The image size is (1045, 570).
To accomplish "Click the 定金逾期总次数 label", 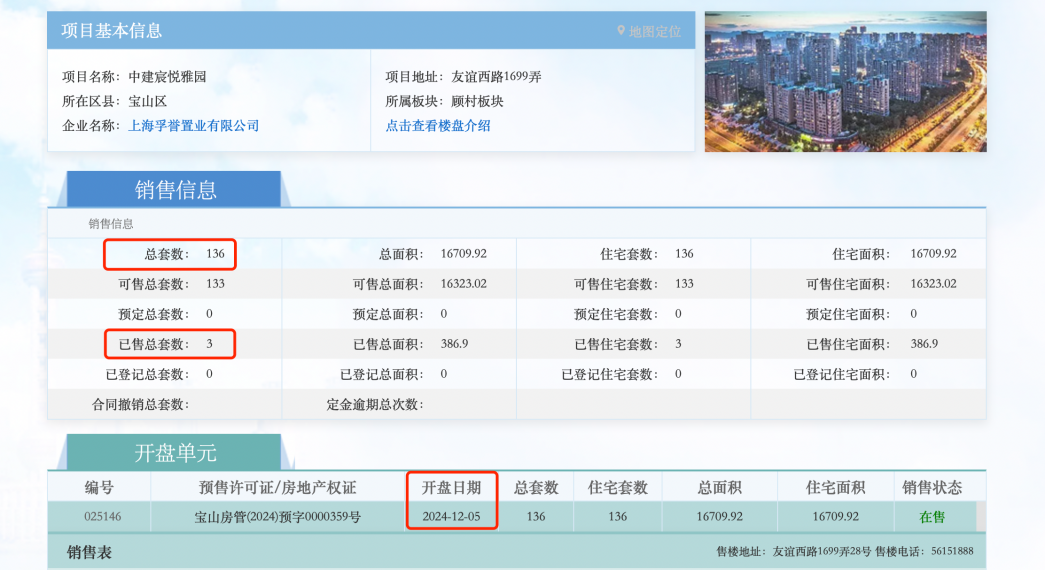I will coord(375,405).
